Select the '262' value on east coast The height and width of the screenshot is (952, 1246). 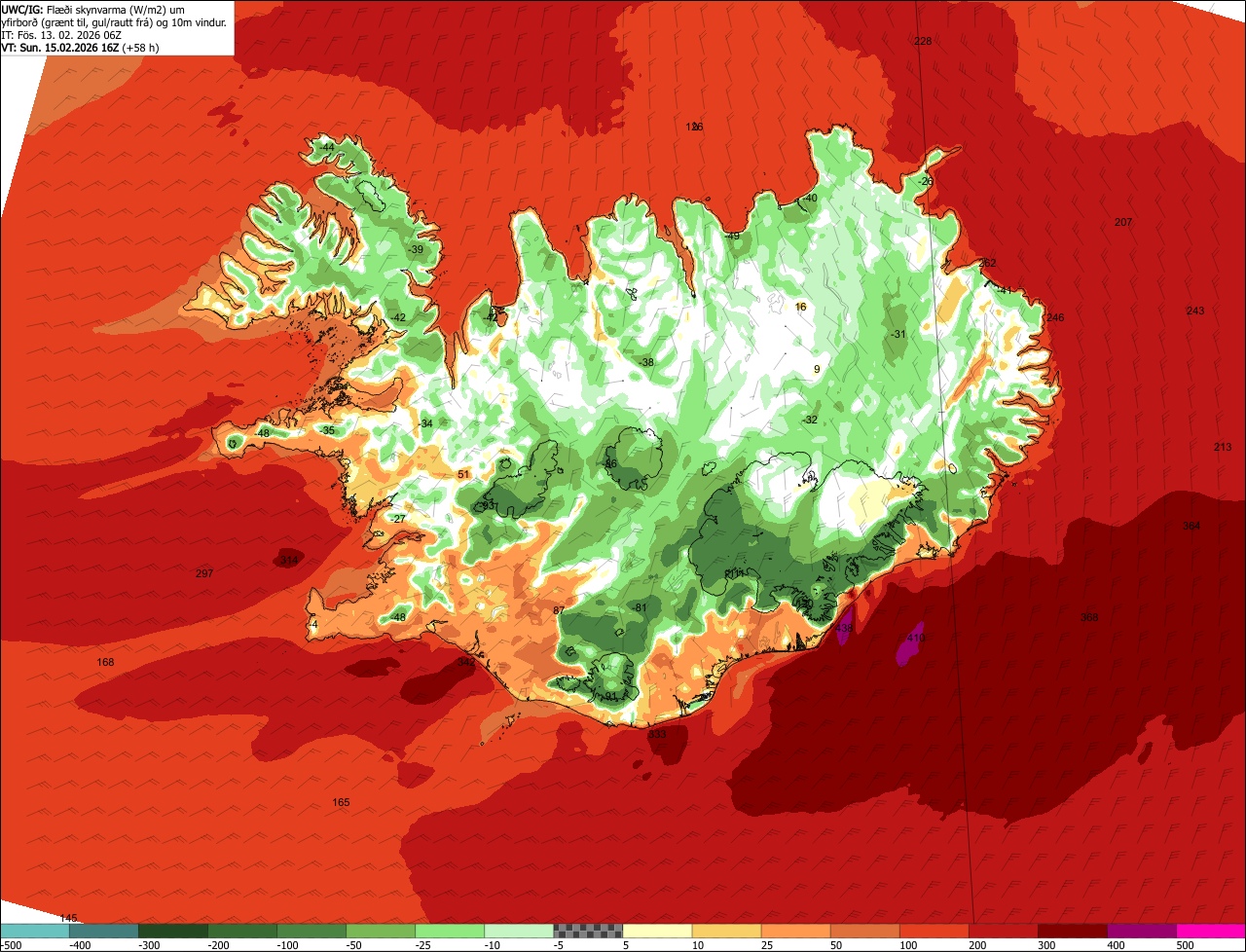[988, 264]
